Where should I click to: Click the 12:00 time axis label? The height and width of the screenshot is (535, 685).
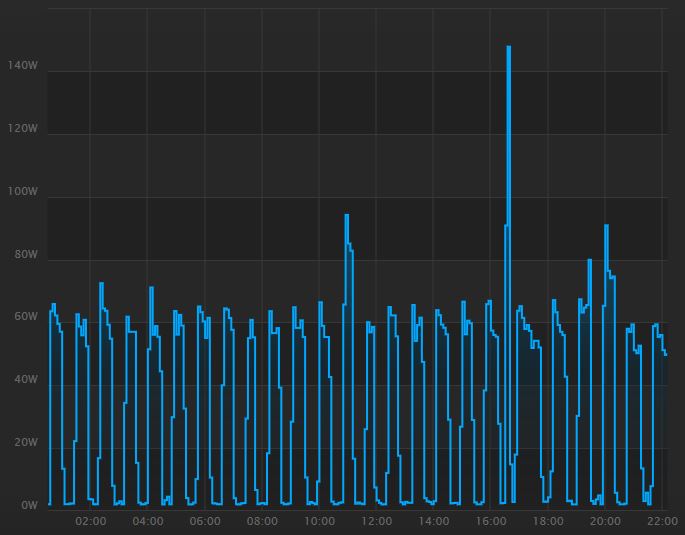click(x=376, y=521)
